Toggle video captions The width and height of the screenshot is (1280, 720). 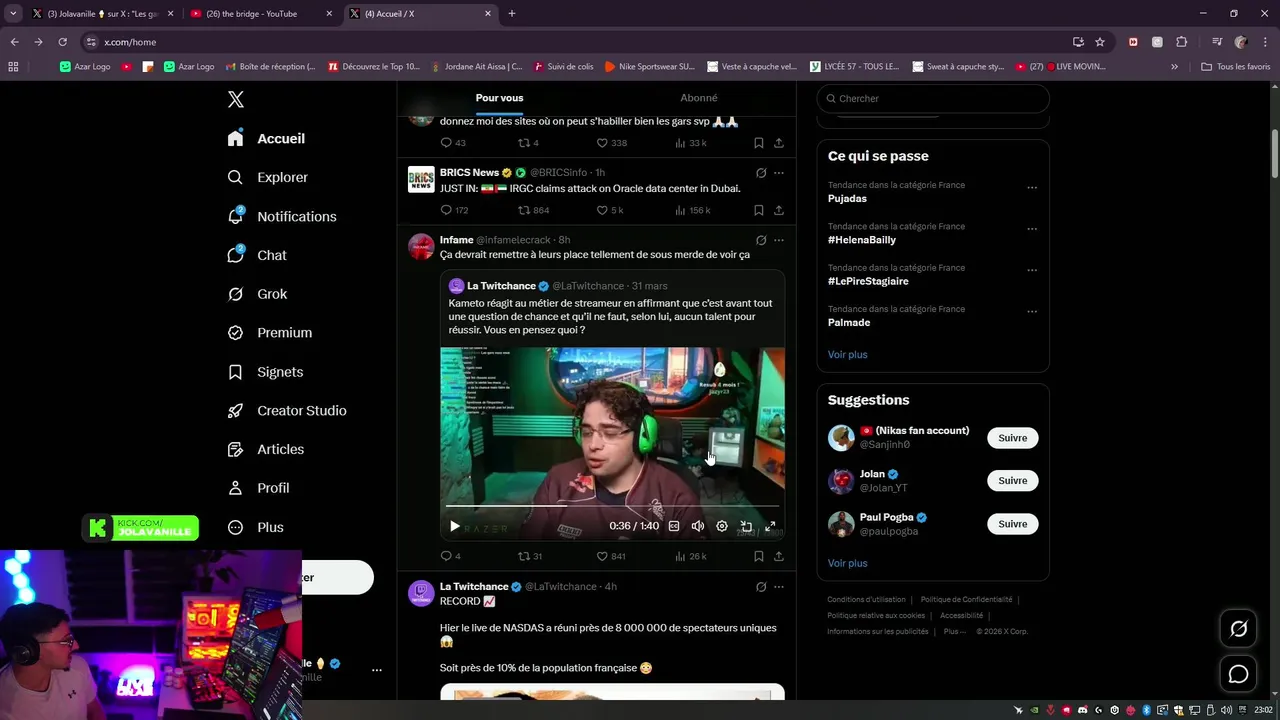pyautogui.click(x=674, y=526)
